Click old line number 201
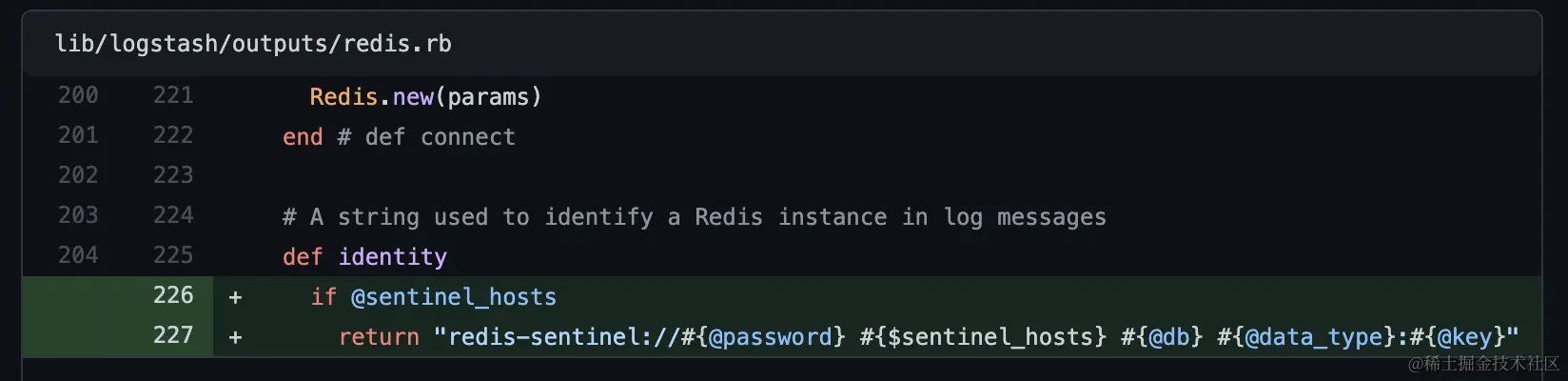1568x381 pixels. (x=78, y=135)
